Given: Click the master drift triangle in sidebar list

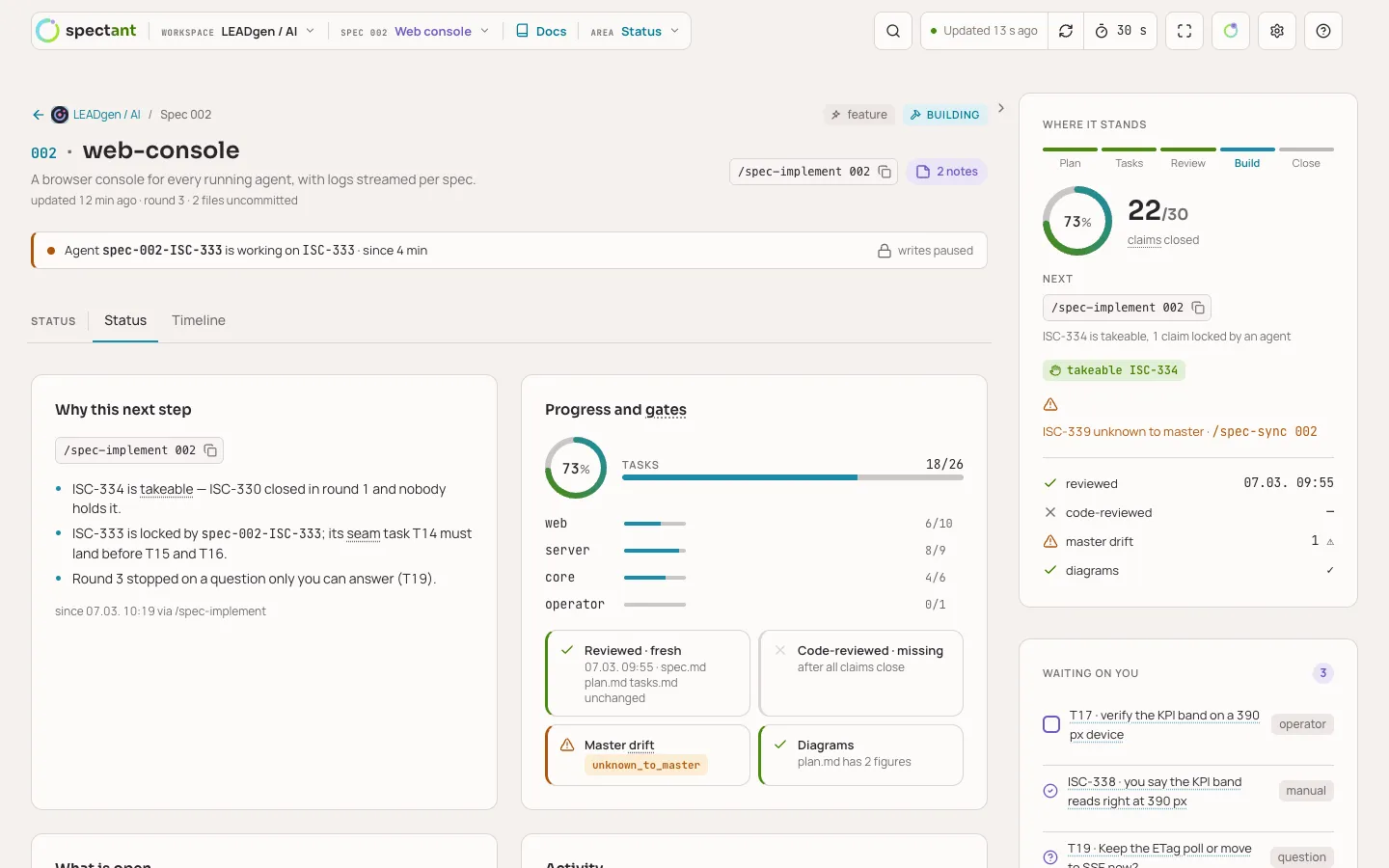Looking at the screenshot, I should coord(1050,542).
